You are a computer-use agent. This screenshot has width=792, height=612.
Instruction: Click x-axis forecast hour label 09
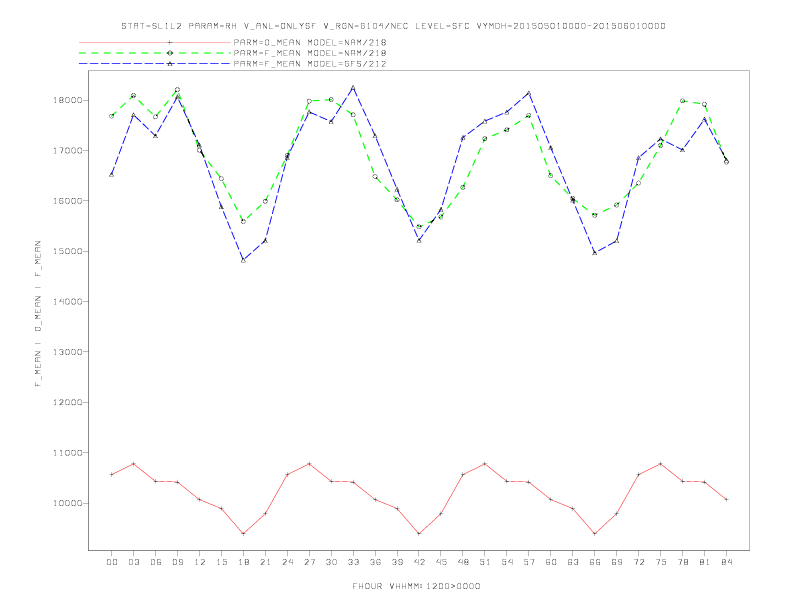177,562
